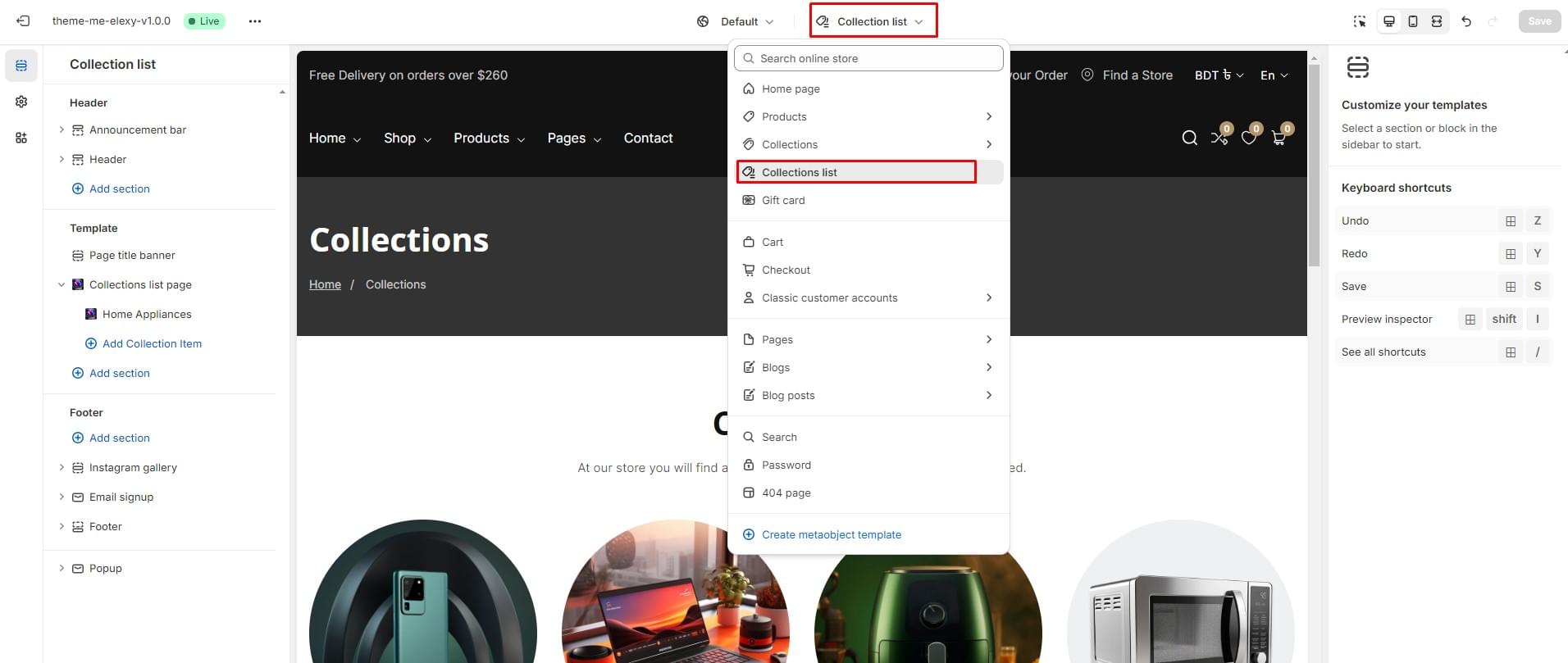The image size is (1568, 663).
Task: Open the App embeds sidebar icon
Action: point(21,138)
